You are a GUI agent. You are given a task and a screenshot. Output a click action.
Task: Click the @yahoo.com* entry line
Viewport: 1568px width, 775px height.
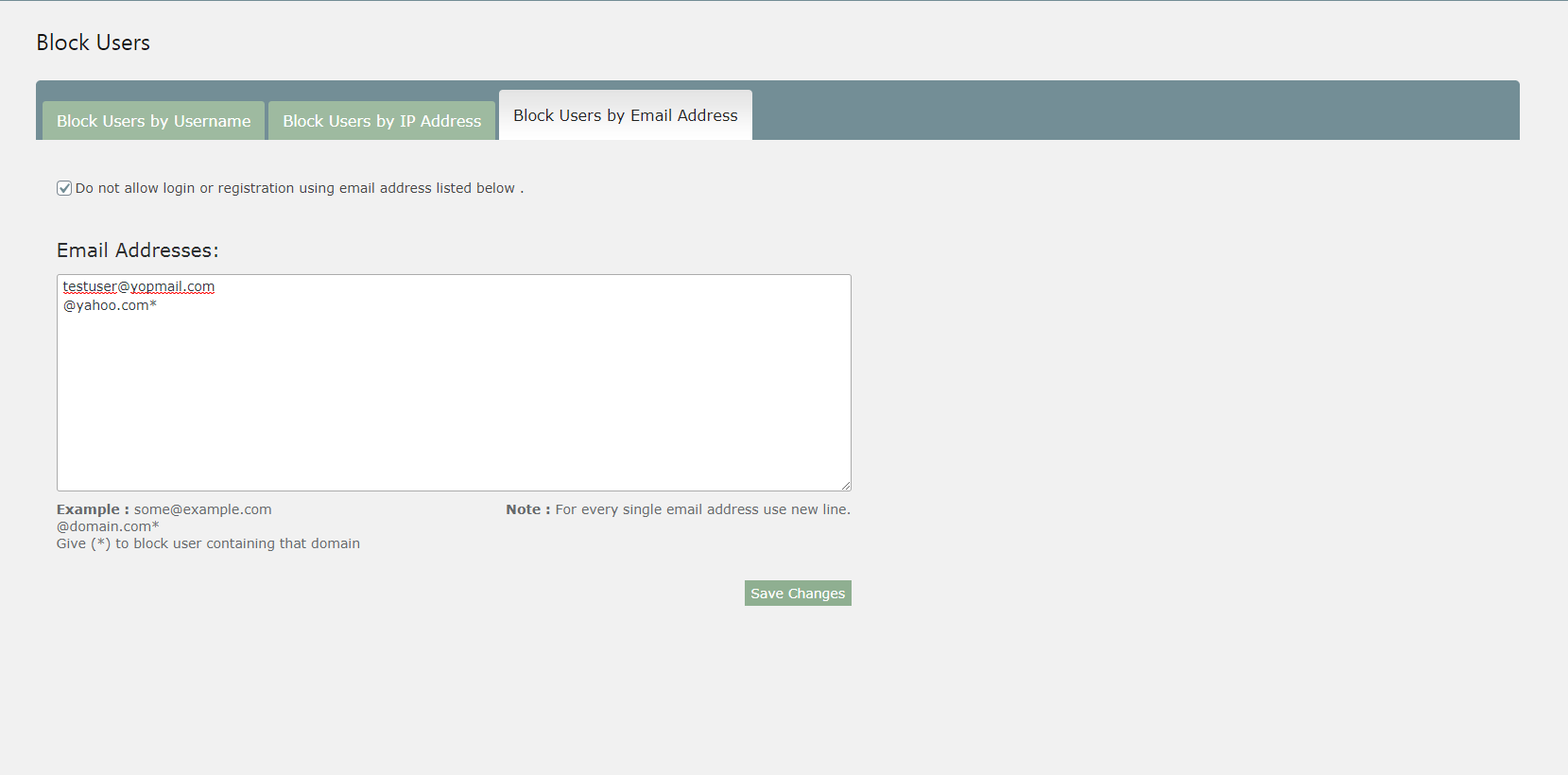[x=110, y=305]
